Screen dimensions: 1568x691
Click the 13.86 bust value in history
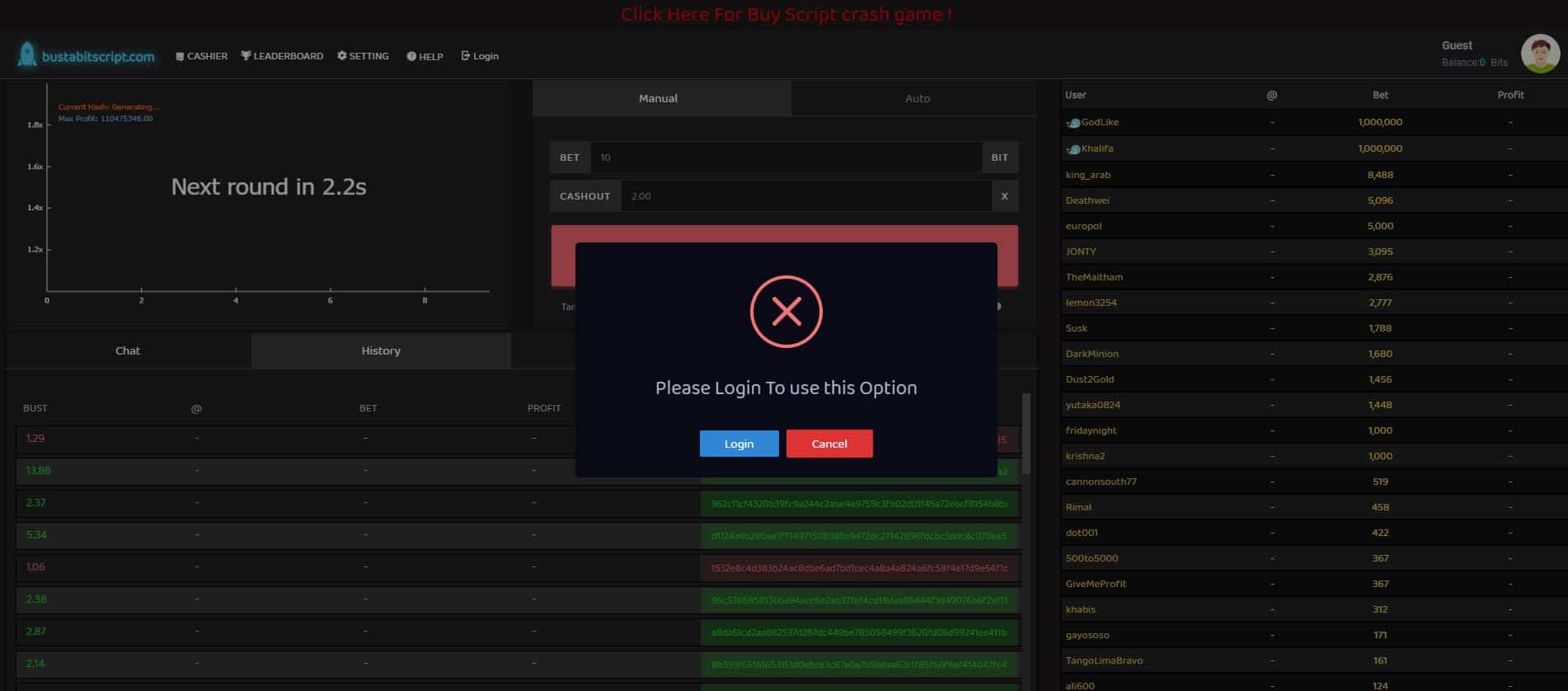pyautogui.click(x=38, y=471)
